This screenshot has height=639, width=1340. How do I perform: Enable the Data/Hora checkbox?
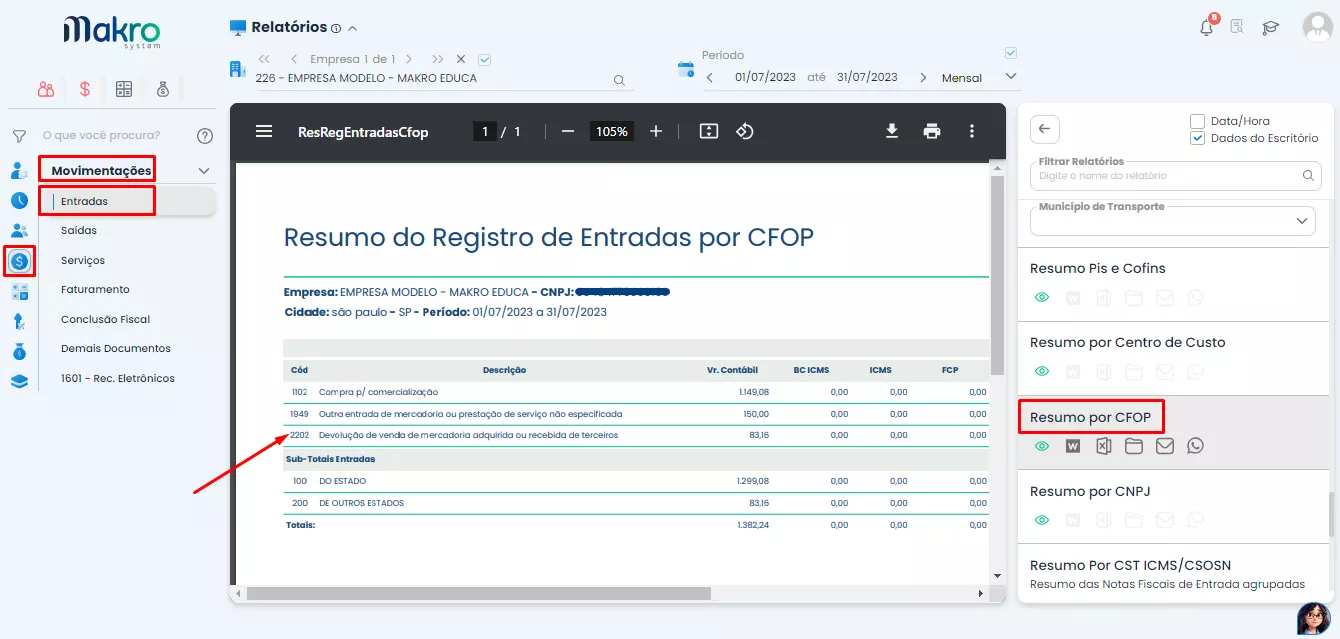pos(1197,121)
